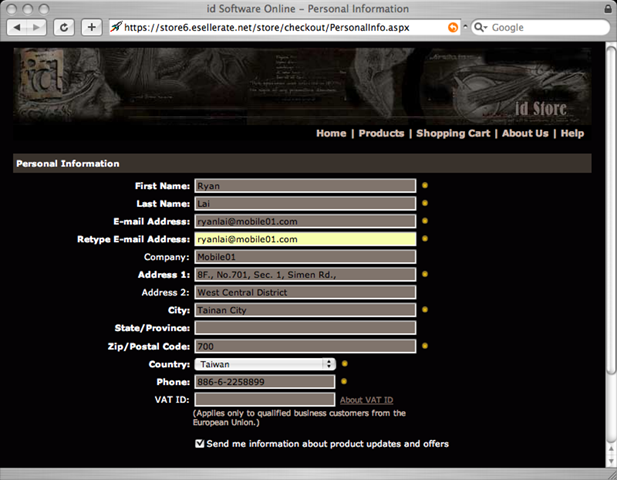
Task: Click the vertical scrollbar thumb
Action: [611, 210]
